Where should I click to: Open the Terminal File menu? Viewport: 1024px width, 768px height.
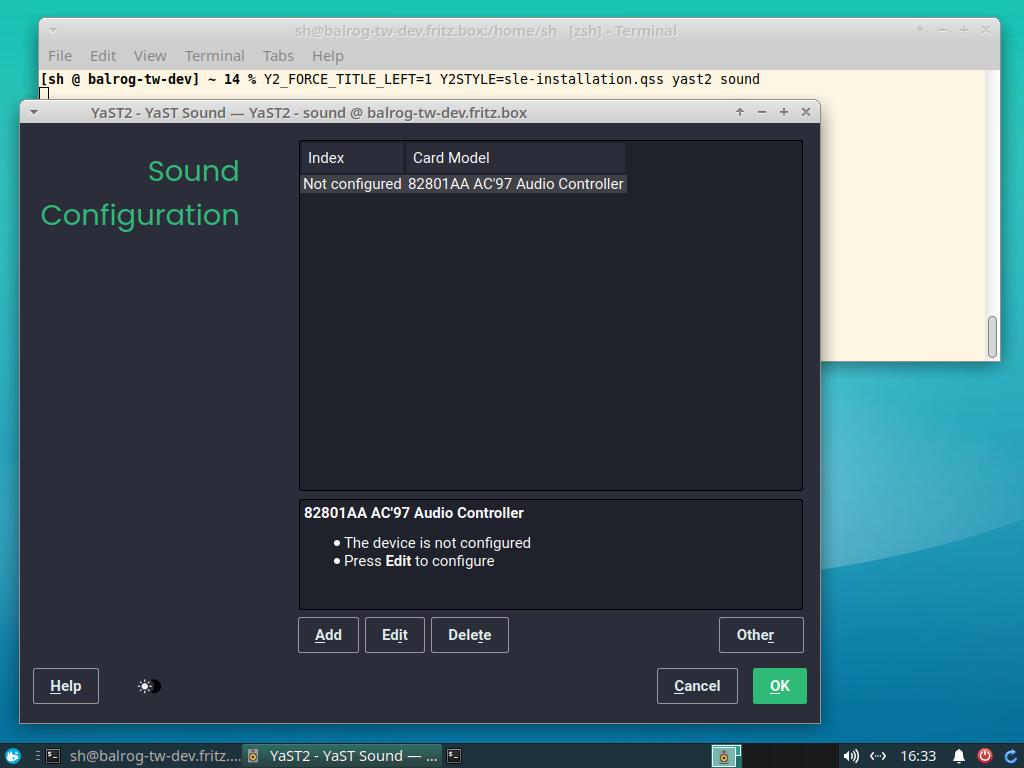pos(60,56)
